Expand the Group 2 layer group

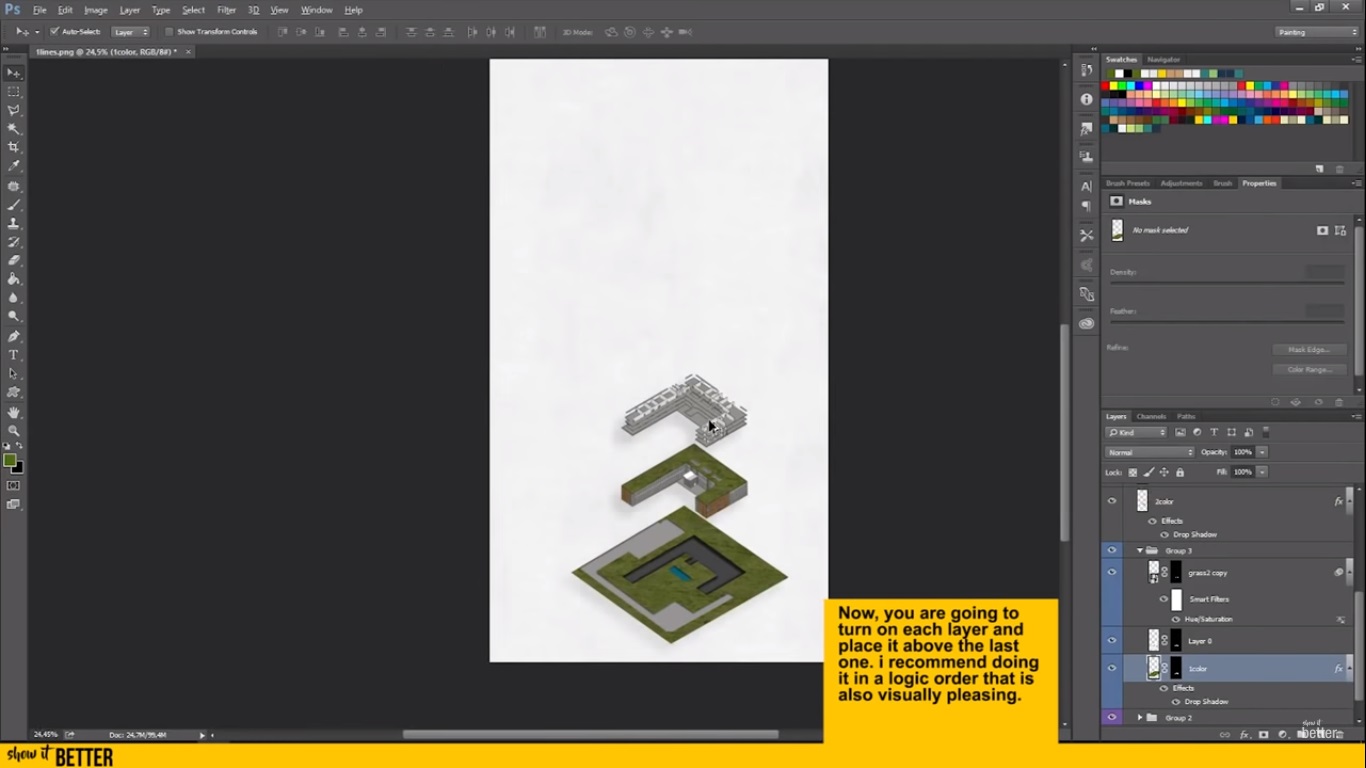(1141, 717)
